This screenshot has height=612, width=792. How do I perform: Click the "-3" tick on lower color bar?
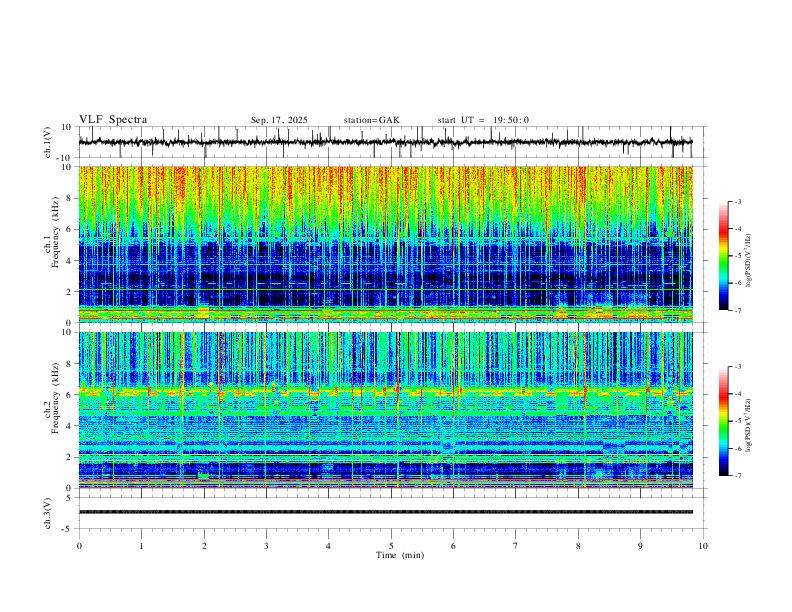tap(738, 367)
